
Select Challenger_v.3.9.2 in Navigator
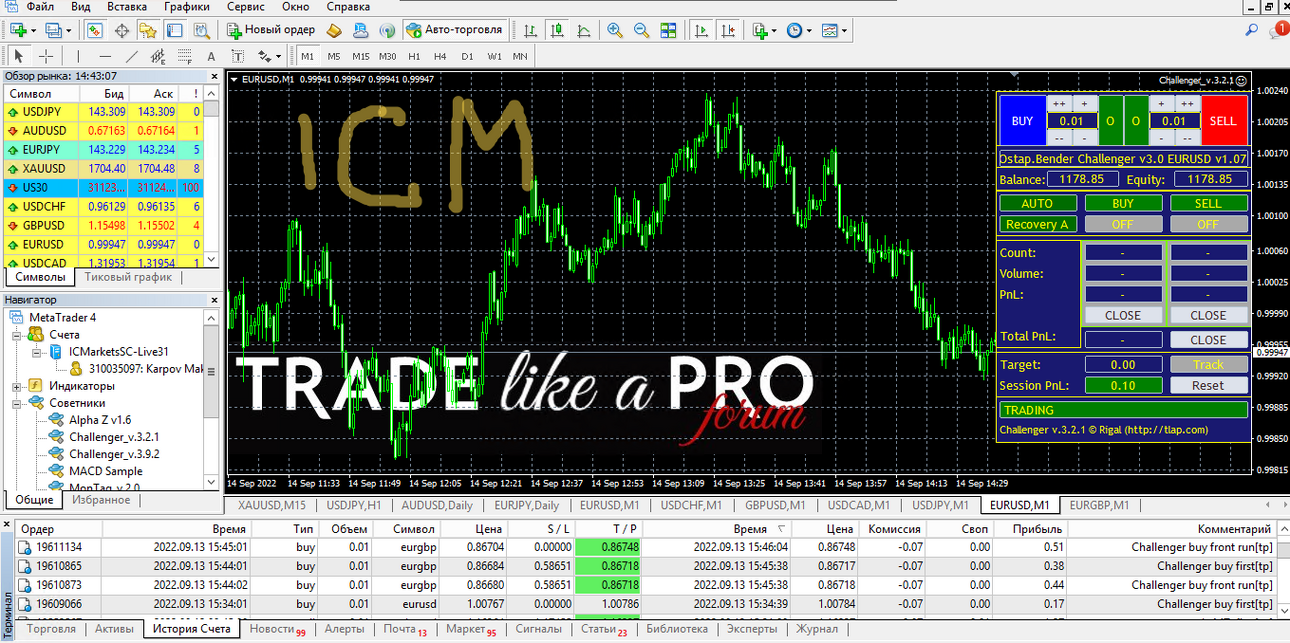pos(114,454)
